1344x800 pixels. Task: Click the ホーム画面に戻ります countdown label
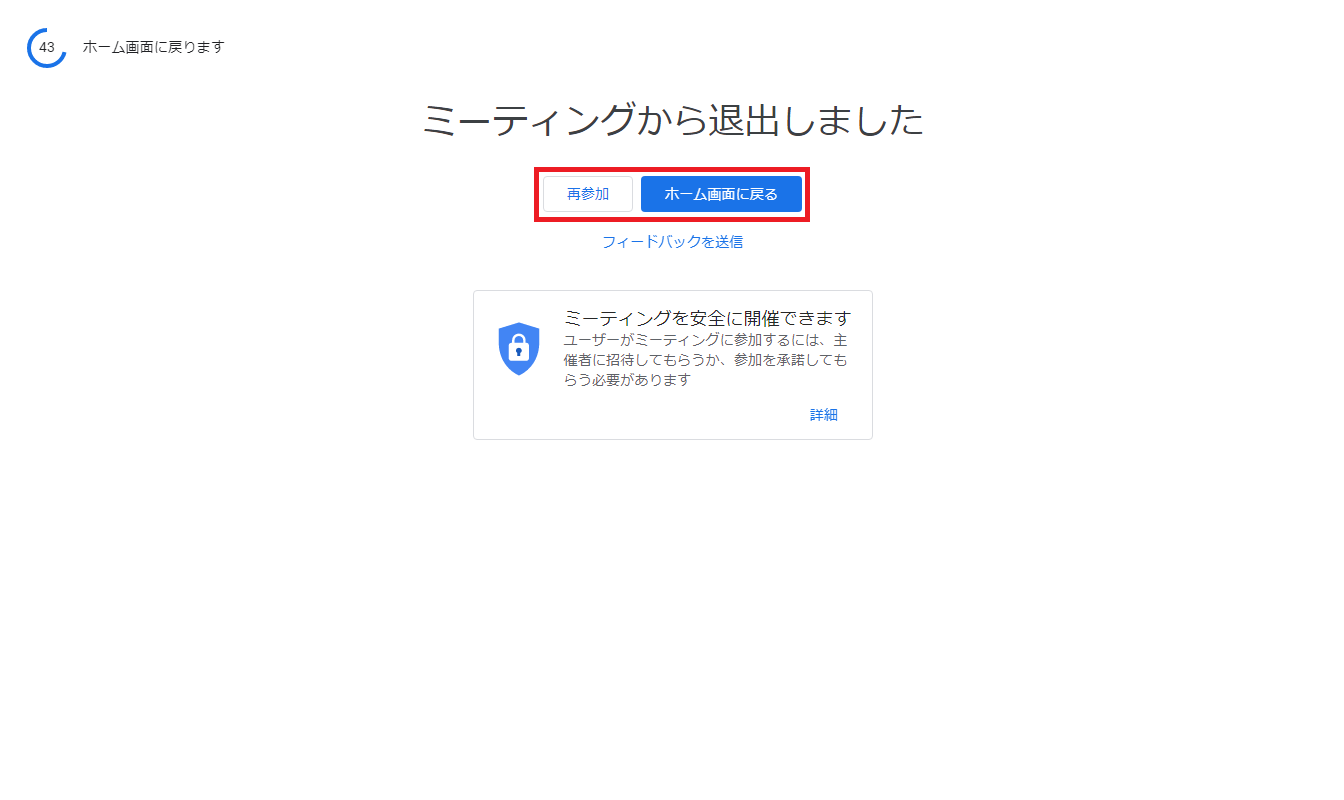153,47
